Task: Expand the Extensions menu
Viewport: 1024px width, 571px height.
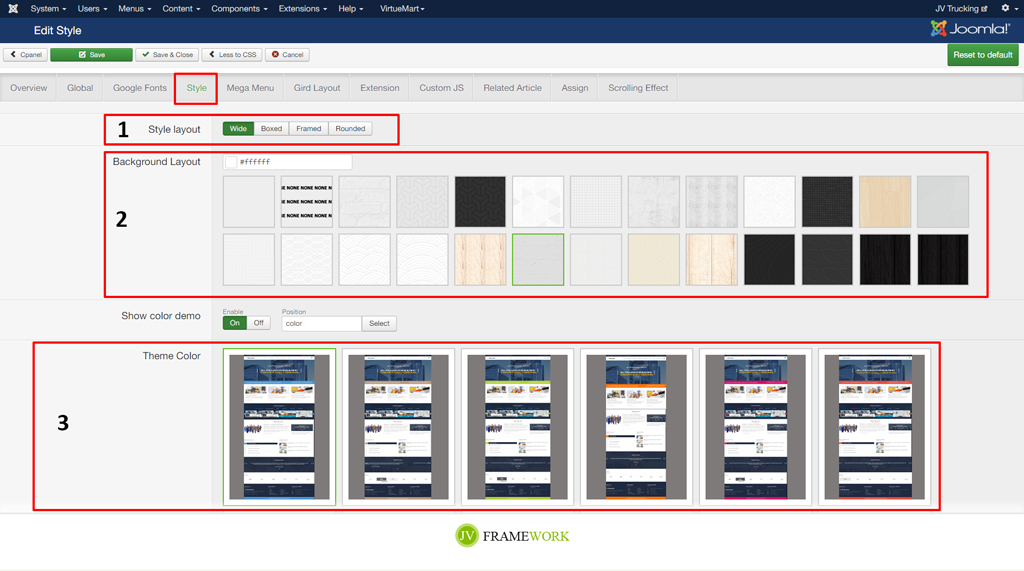Action: click(302, 9)
